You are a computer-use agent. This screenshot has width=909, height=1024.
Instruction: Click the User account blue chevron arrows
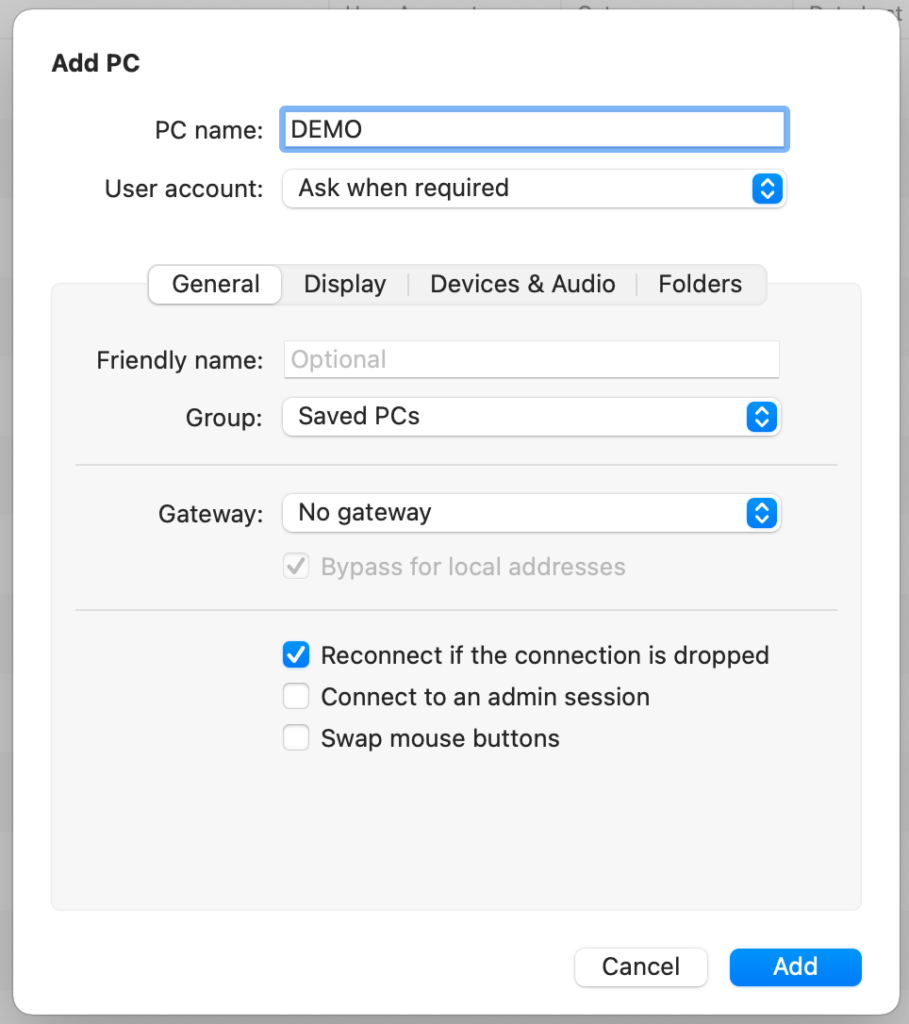pos(767,189)
